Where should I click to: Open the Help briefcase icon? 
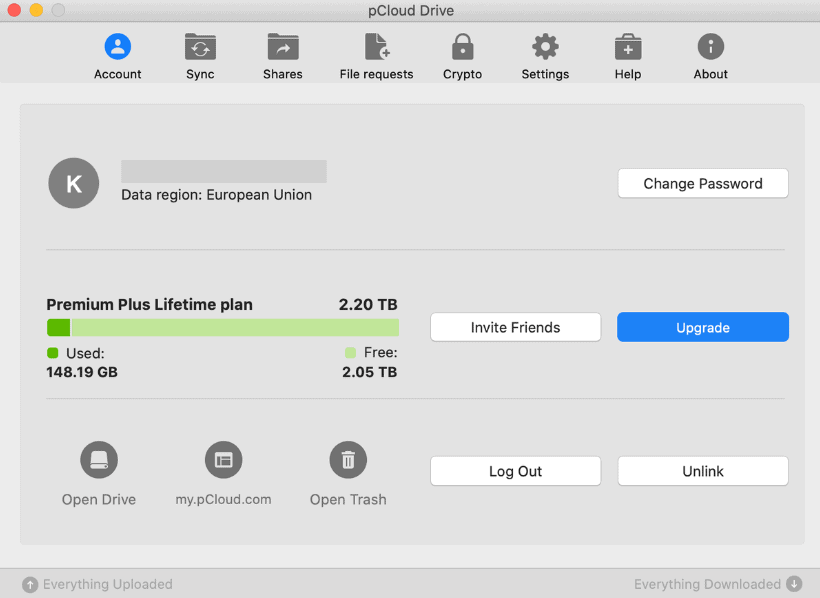point(628,47)
